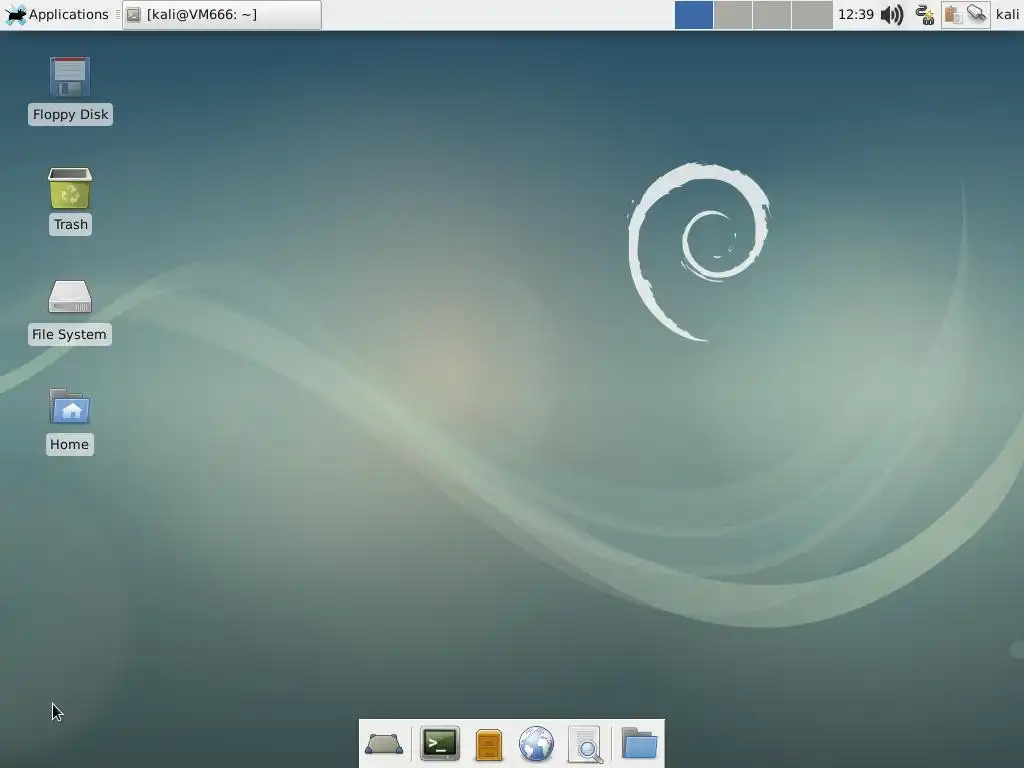Open the Applications menu
The image size is (1024, 768).
[56, 14]
